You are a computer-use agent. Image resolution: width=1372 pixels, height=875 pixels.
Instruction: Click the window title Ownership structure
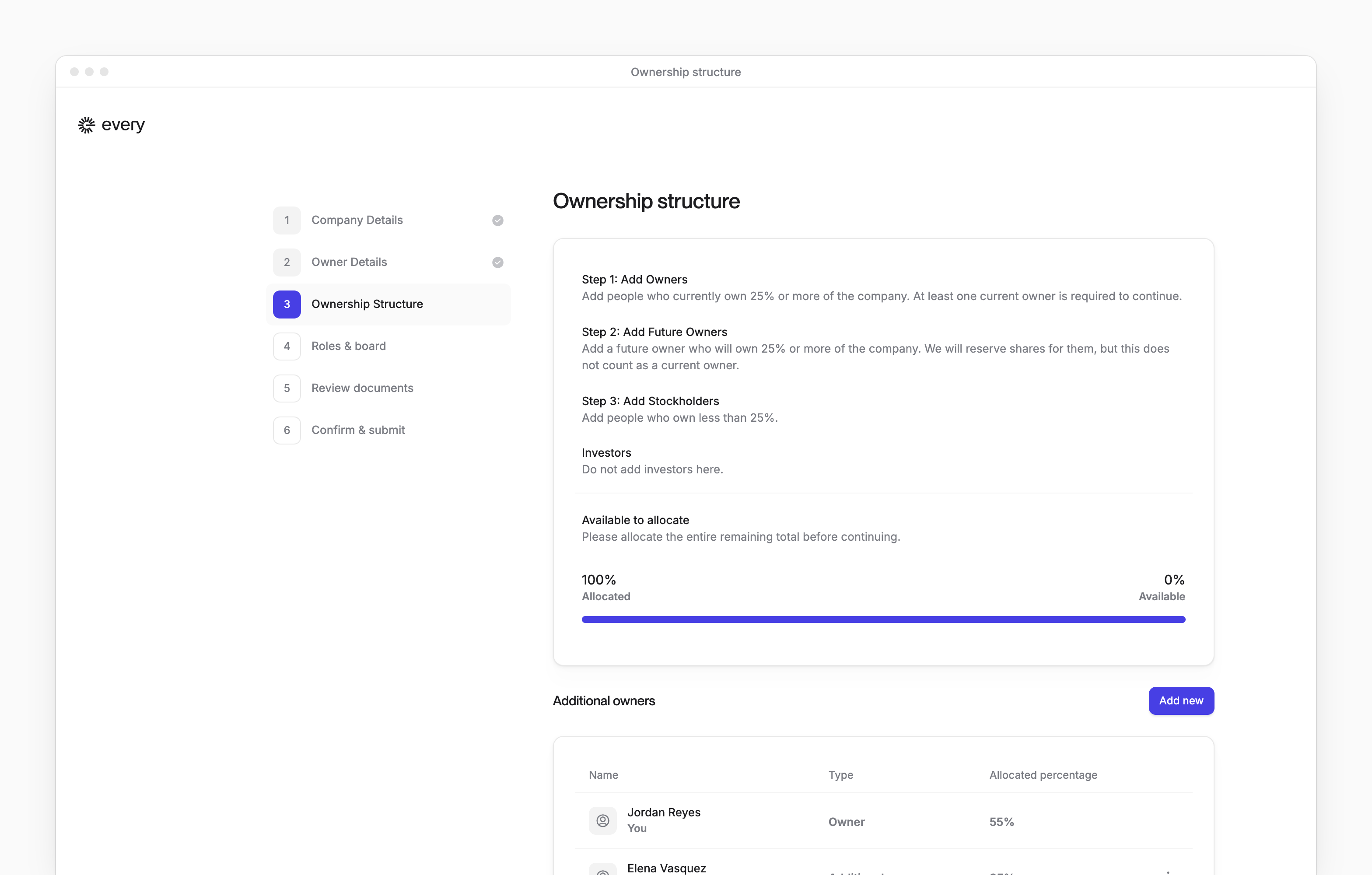click(x=686, y=72)
